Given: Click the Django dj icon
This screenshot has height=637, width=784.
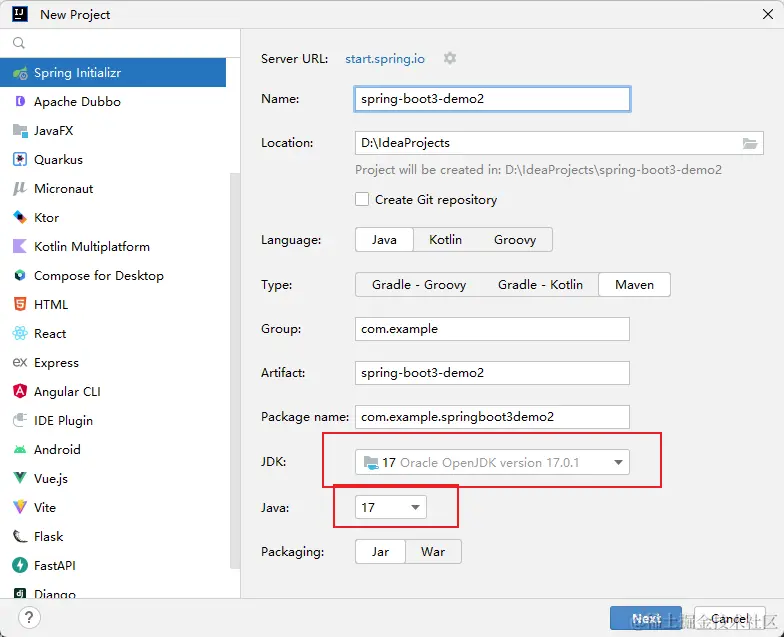Looking at the screenshot, I should [x=20, y=593].
